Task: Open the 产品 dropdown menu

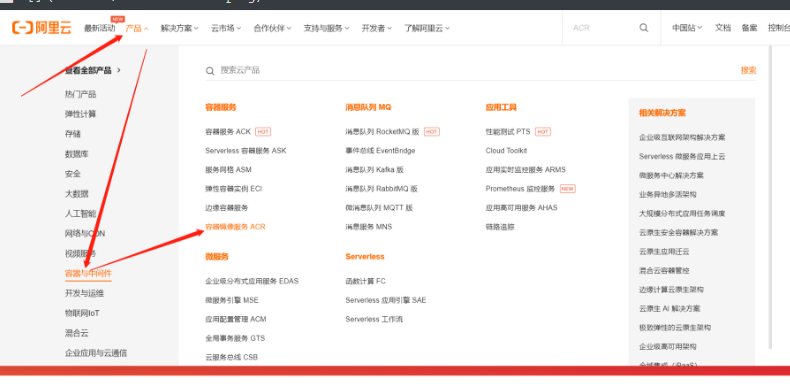Action: pos(137,28)
